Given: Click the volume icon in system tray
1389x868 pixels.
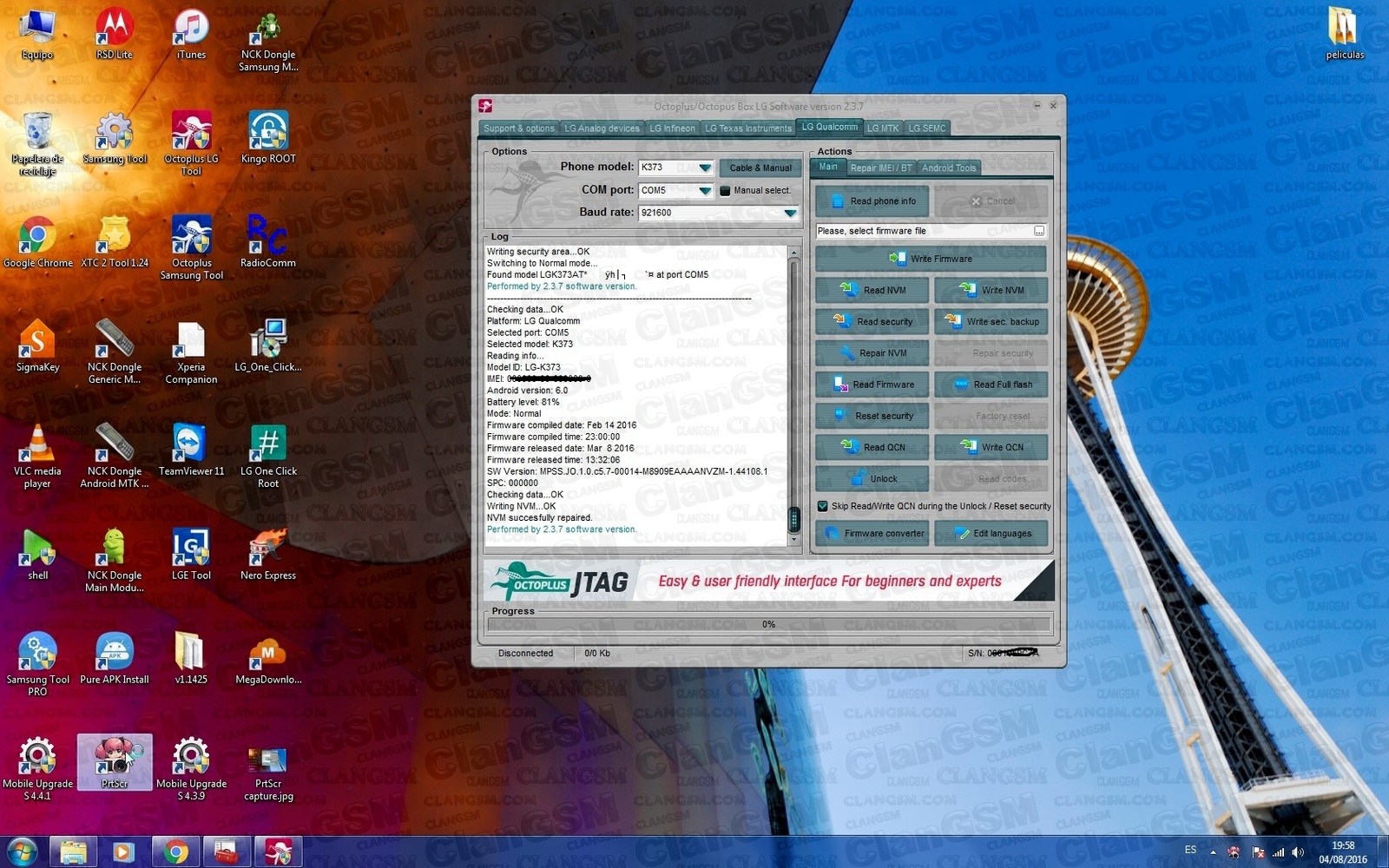Looking at the screenshot, I should click(1298, 852).
